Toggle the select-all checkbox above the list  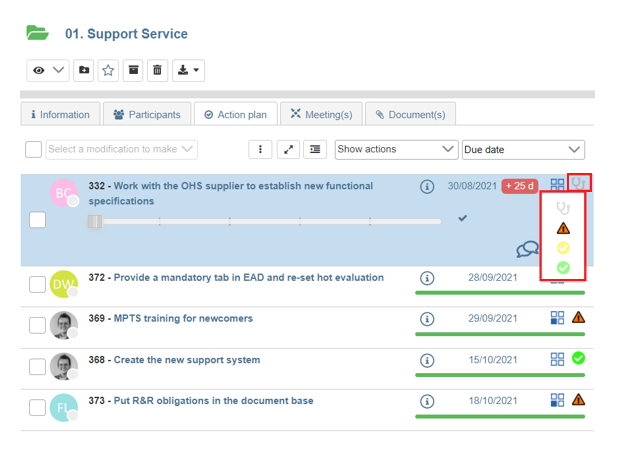click(x=33, y=149)
